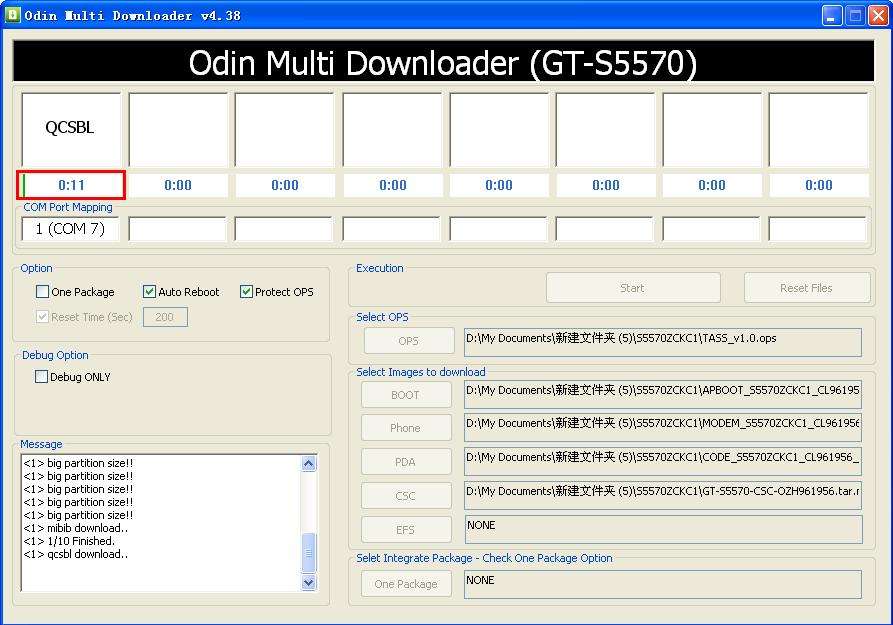Click the PDA image selection button

(x=406, y=461)
